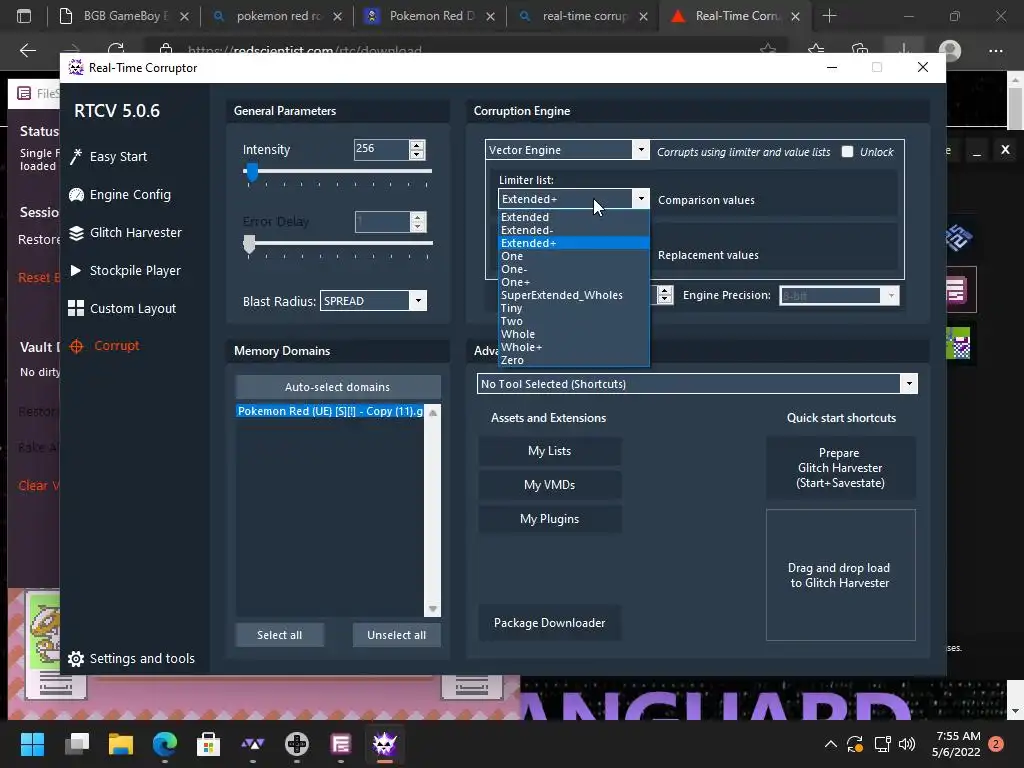Open Glitch Harvester layers icon
The width and height of the screenshot is (1024, 768).
pos(76,232)
